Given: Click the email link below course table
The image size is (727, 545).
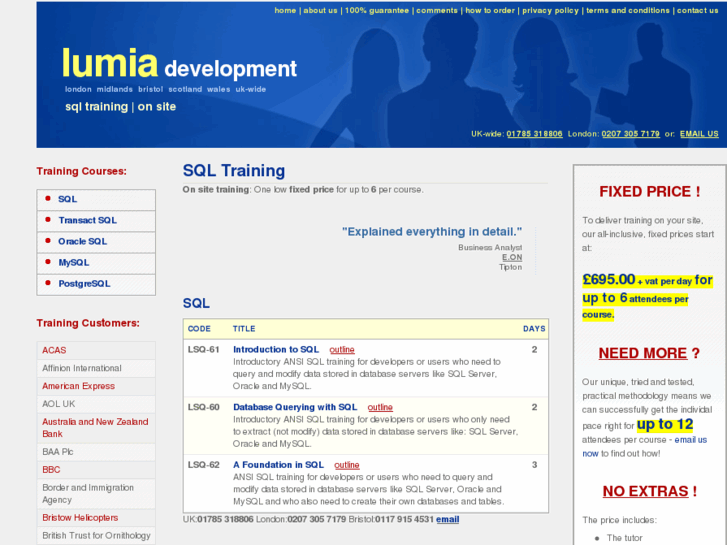Looking at the screenshot, I should (447, 519).
